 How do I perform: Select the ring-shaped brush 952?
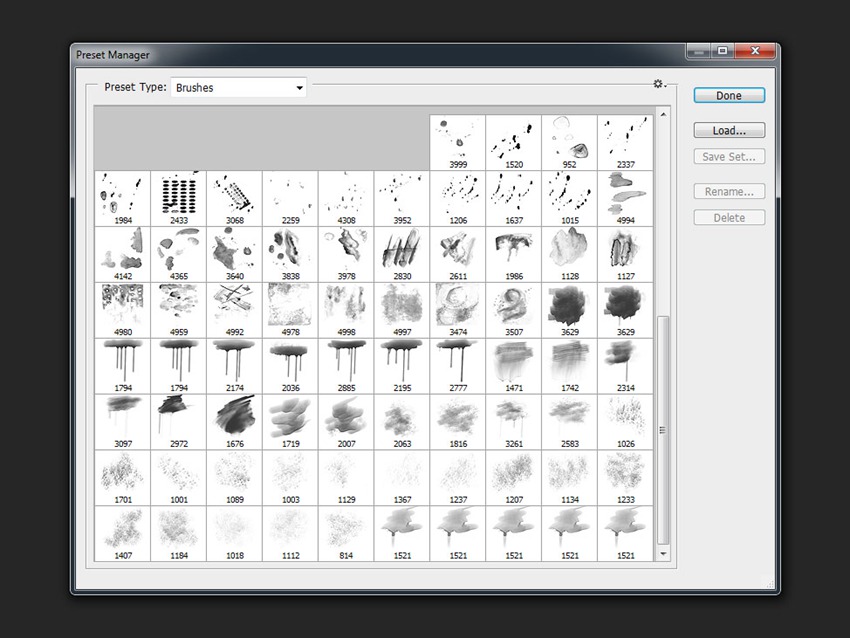coord(570,141)
